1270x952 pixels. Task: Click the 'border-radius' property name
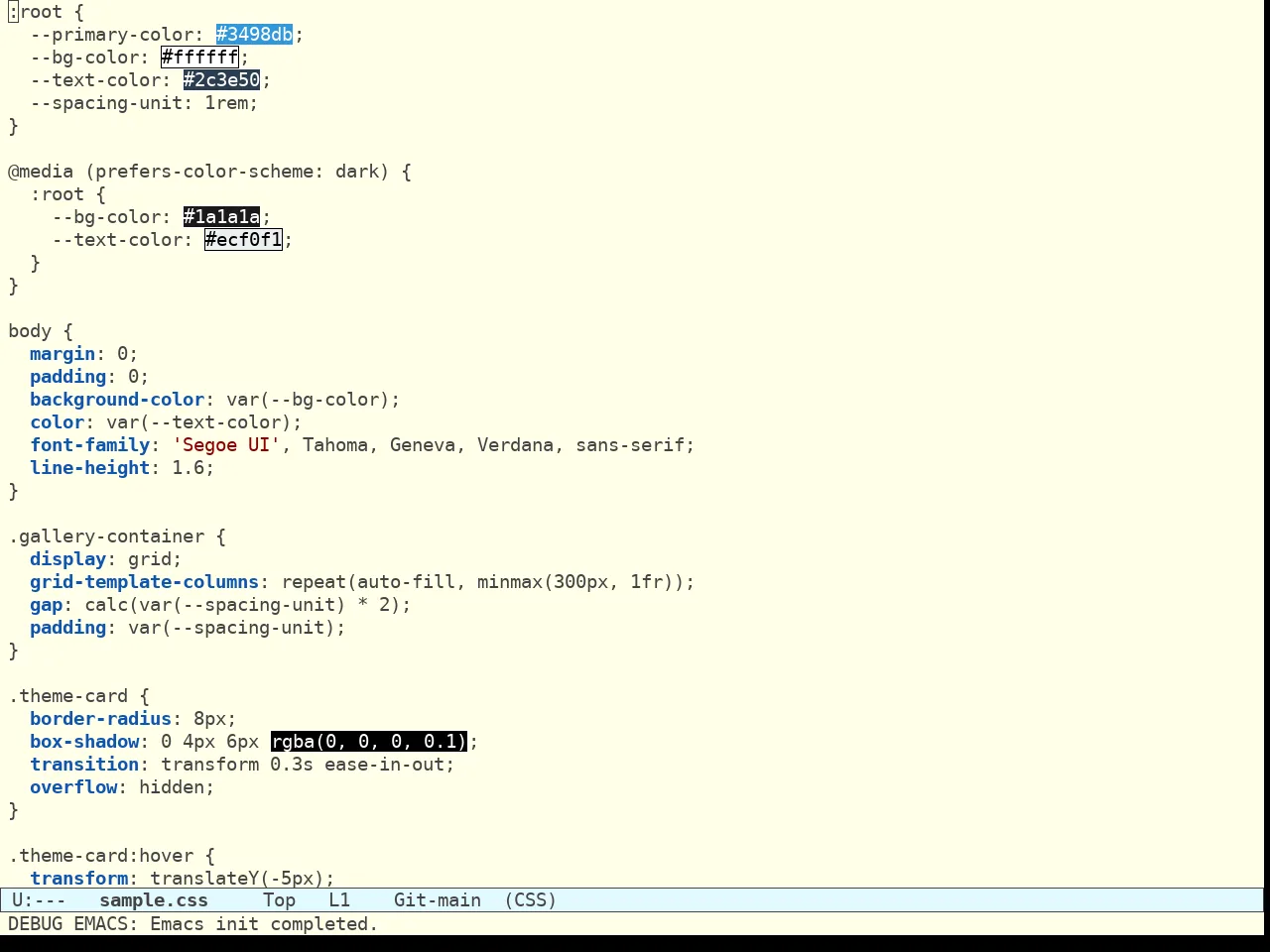100,719
